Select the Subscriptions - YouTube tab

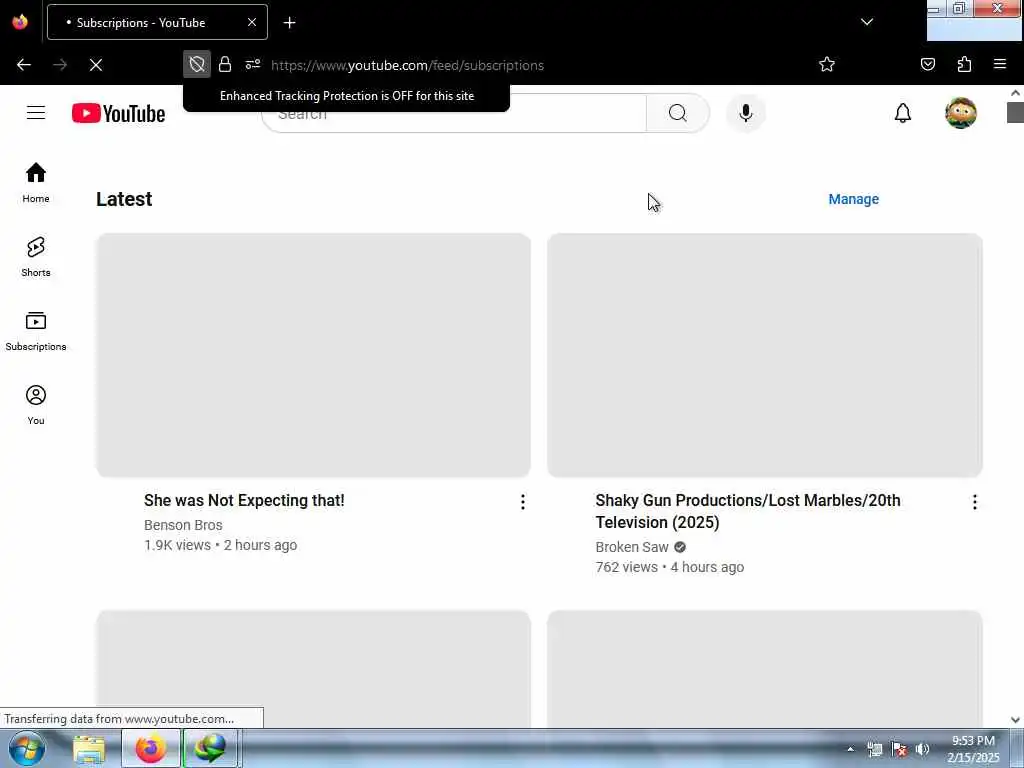(157, 22)
